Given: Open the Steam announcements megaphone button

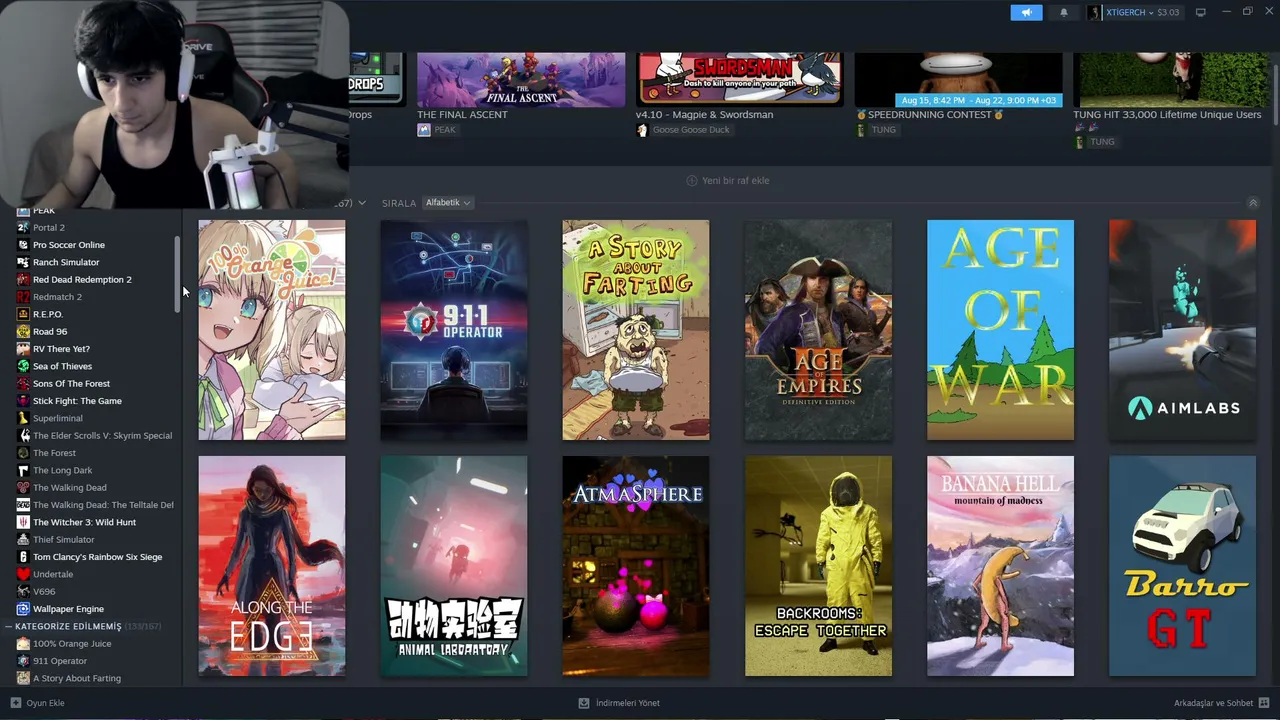Looking at the screenshot, I should [1026, 13].
